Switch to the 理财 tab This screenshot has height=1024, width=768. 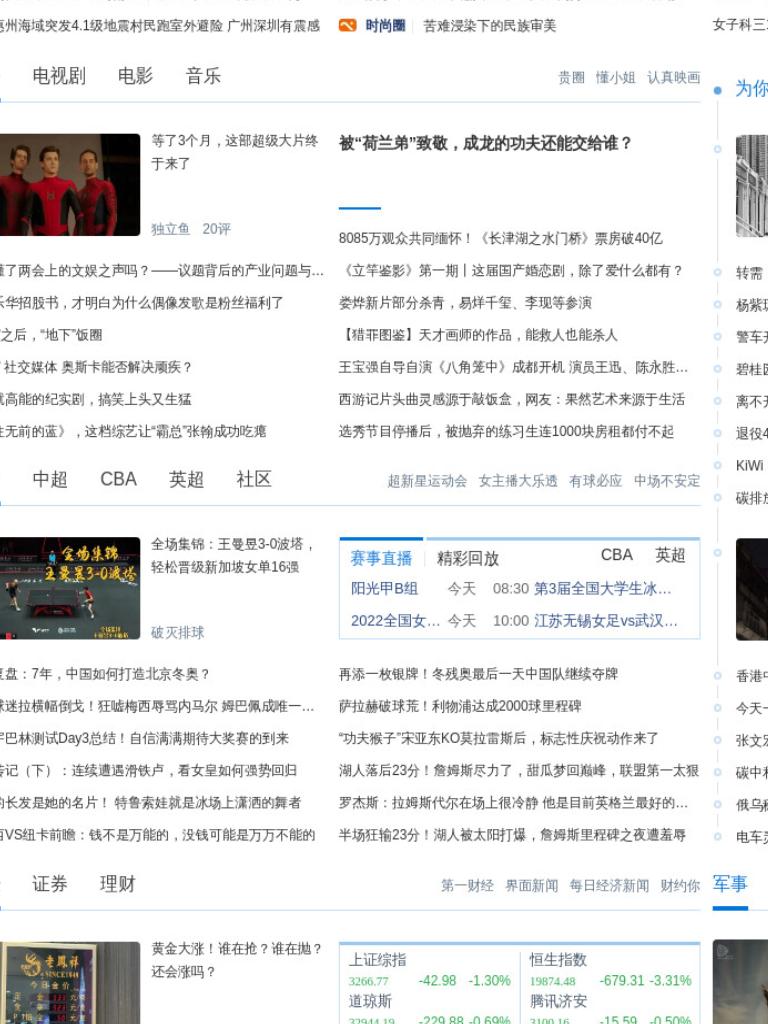point(118,884)
